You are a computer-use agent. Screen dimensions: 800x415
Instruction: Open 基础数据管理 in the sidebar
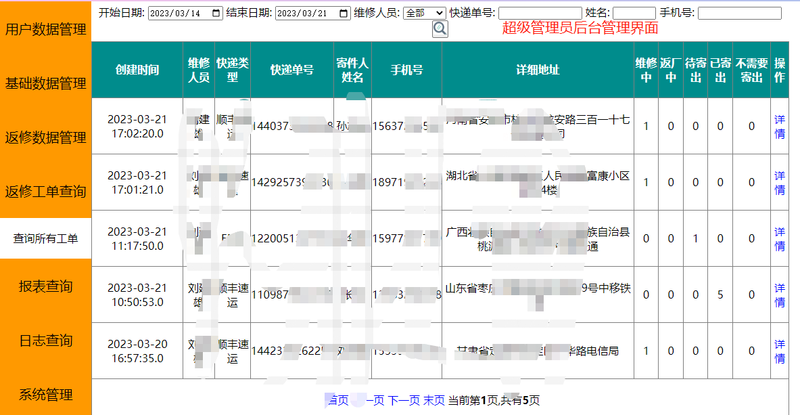(x=45, y=83)
